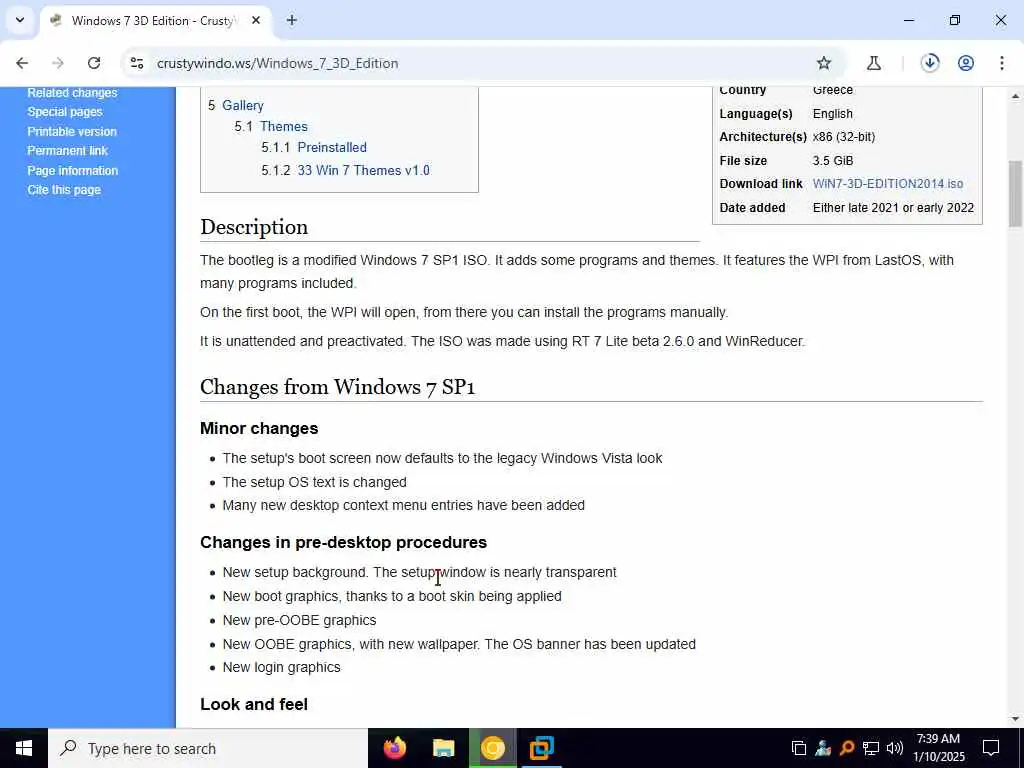
Task: Open the tab search dropdown arrow
Action: pos(20,20)
